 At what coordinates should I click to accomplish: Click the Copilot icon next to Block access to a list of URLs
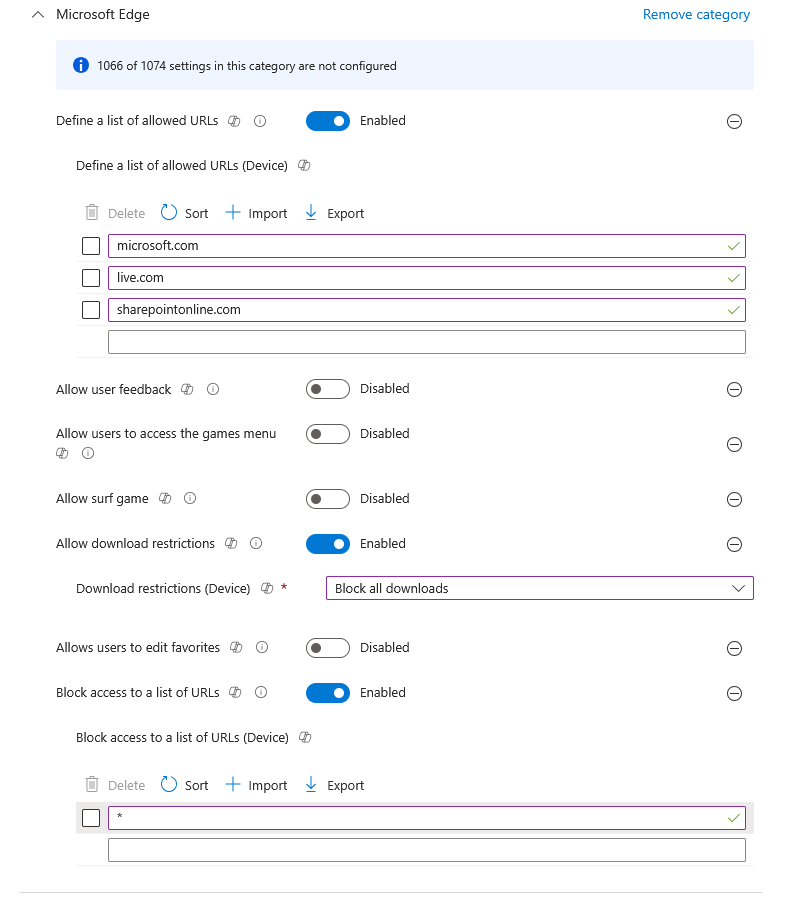tap(235, 692)
